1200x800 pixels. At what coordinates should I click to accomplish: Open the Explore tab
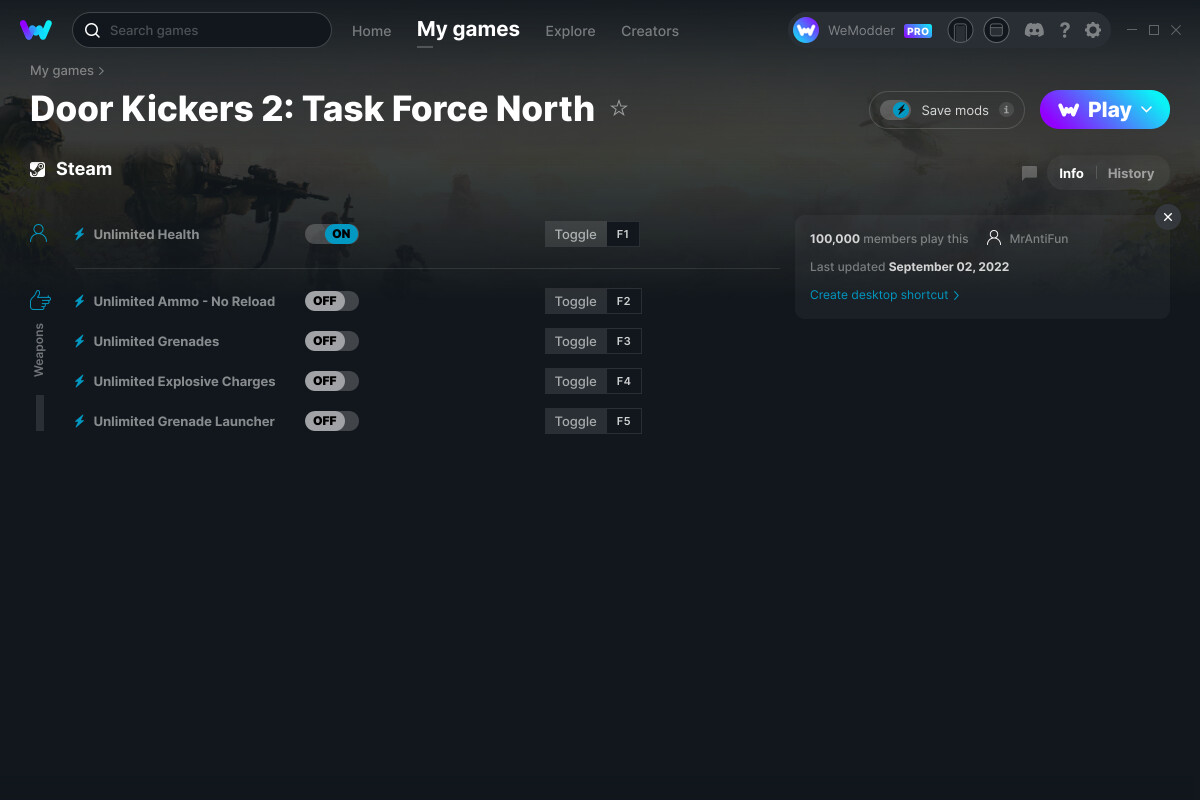(x=570, y=31)
